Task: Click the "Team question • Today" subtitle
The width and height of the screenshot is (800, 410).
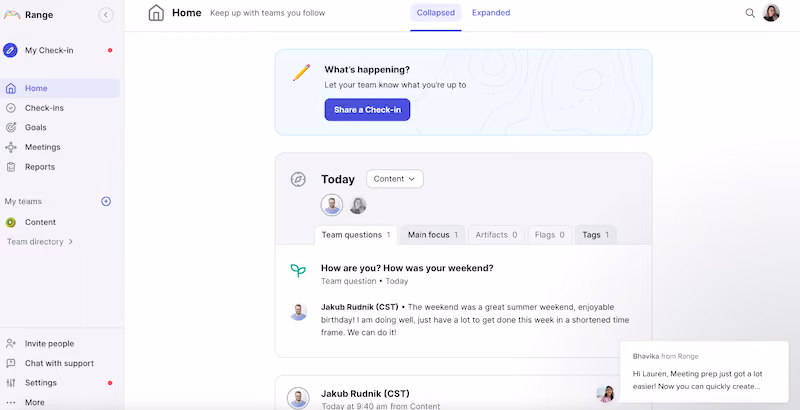Action: [x=364, y=281]
